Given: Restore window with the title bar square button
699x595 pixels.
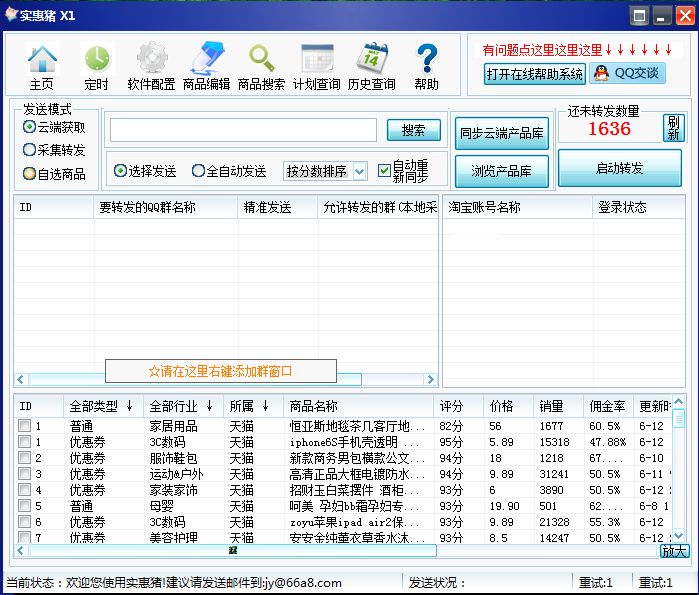Looking at the screenshot, I should [639, 16].
